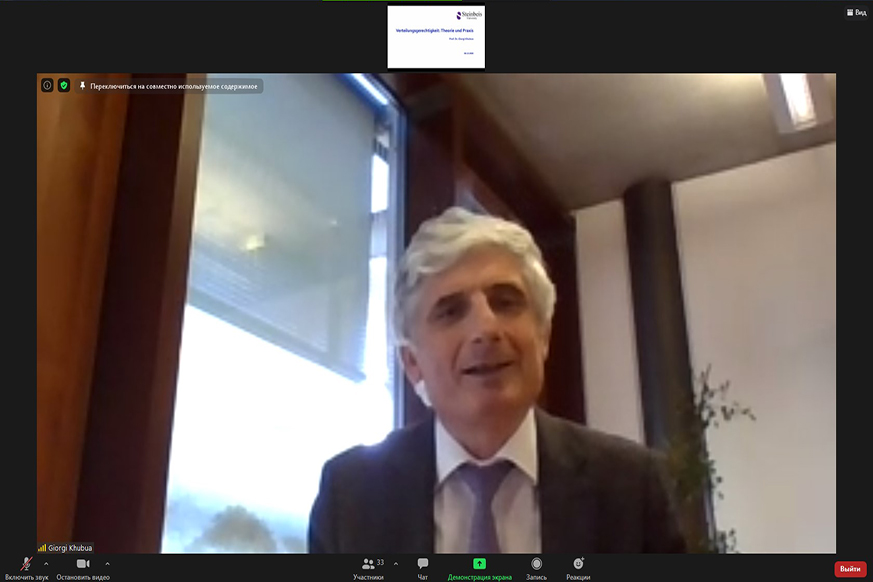Click red Выйти leave button
The width and height of the screenshot is (873, 582).
tap(850, 569)
